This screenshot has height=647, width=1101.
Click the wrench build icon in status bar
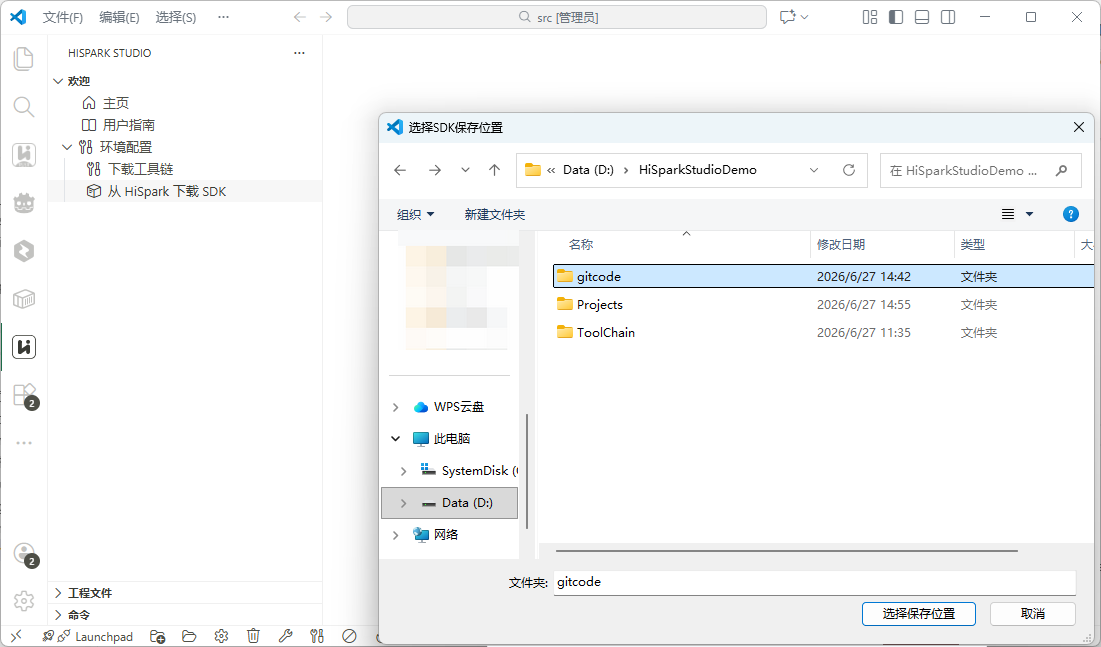(x=285, y=636)
